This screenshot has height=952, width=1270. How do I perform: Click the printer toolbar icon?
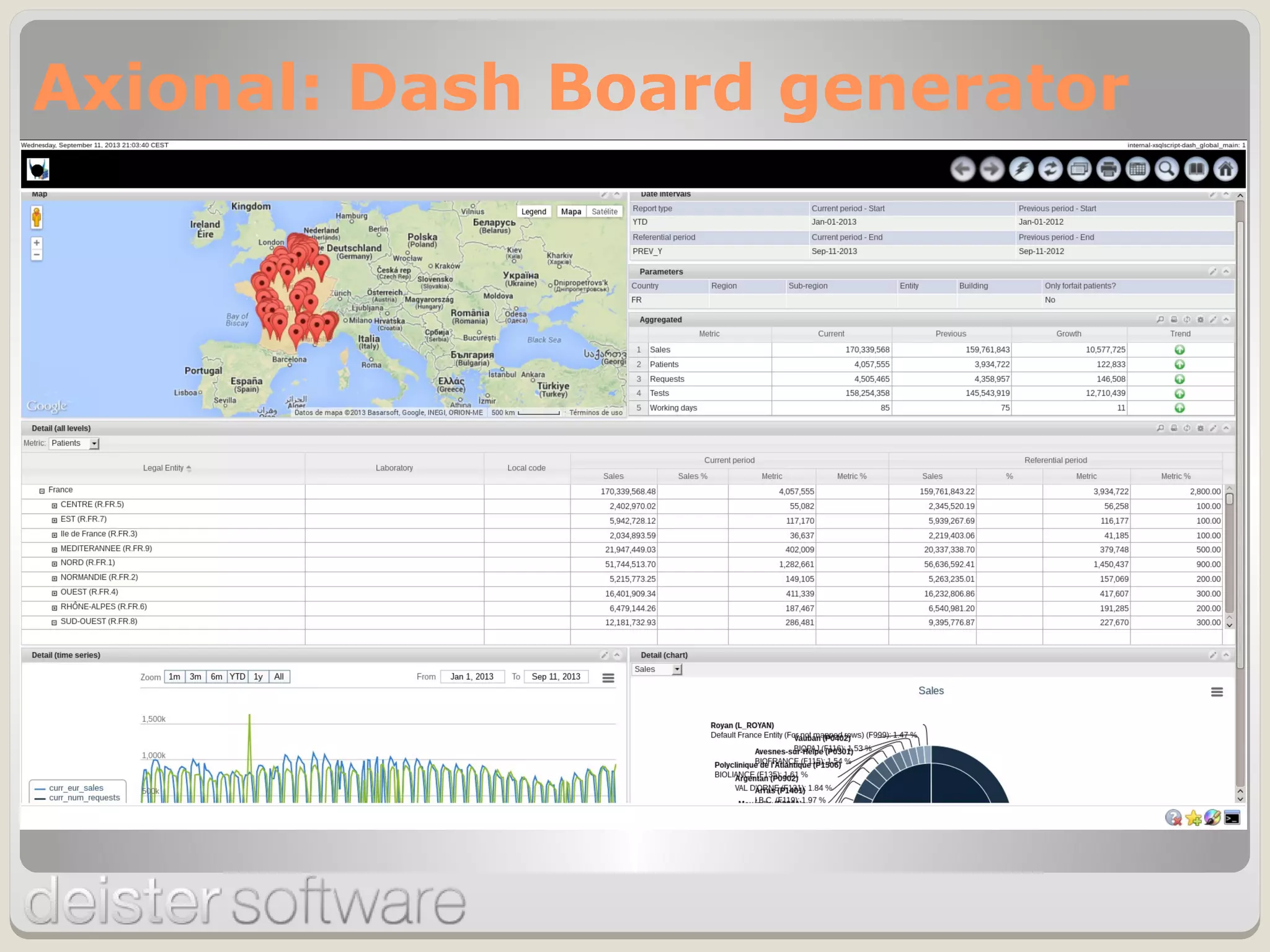click(x=1108, y=169)
